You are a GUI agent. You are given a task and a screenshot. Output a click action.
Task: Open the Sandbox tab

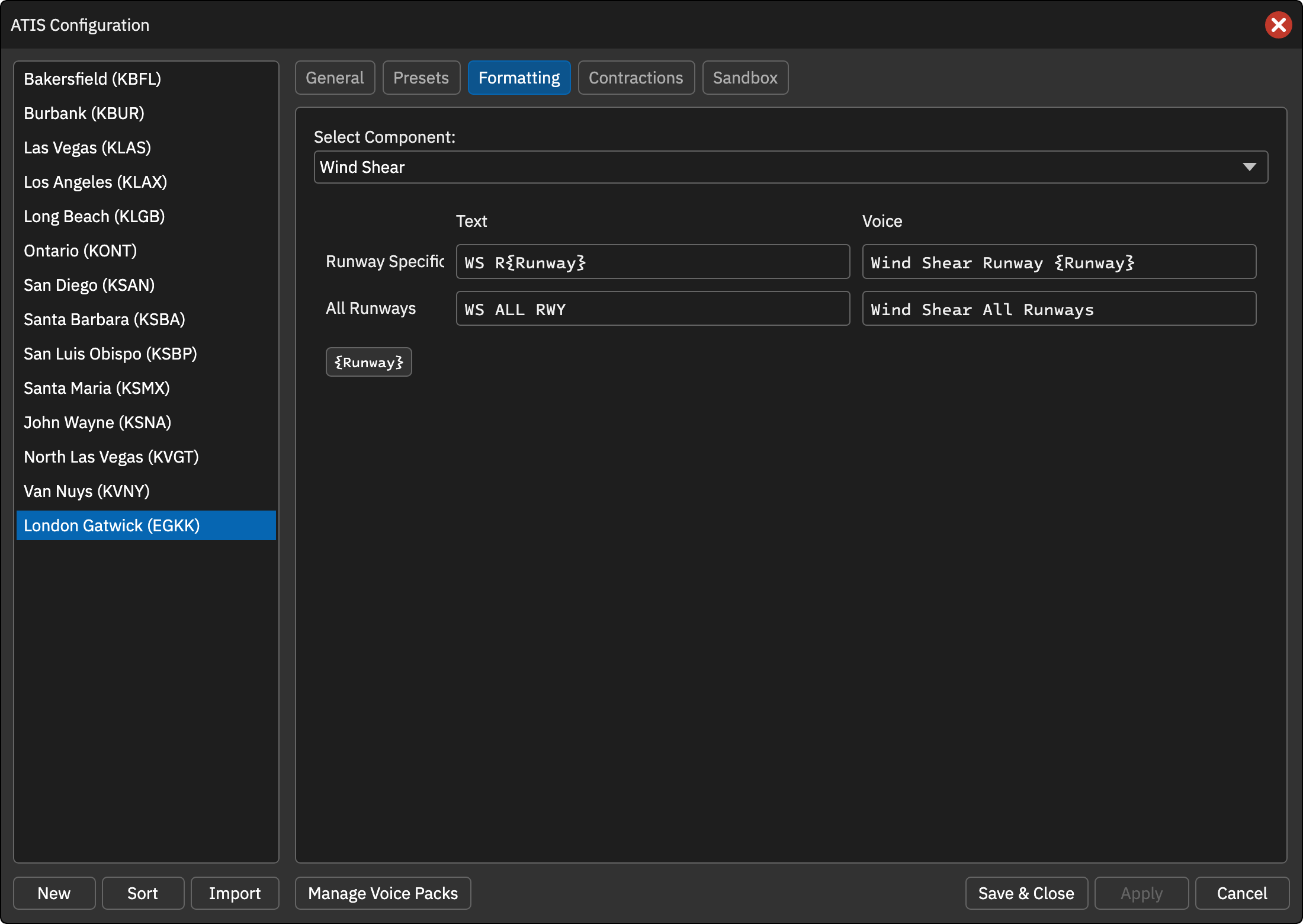(x=745, y=78)
